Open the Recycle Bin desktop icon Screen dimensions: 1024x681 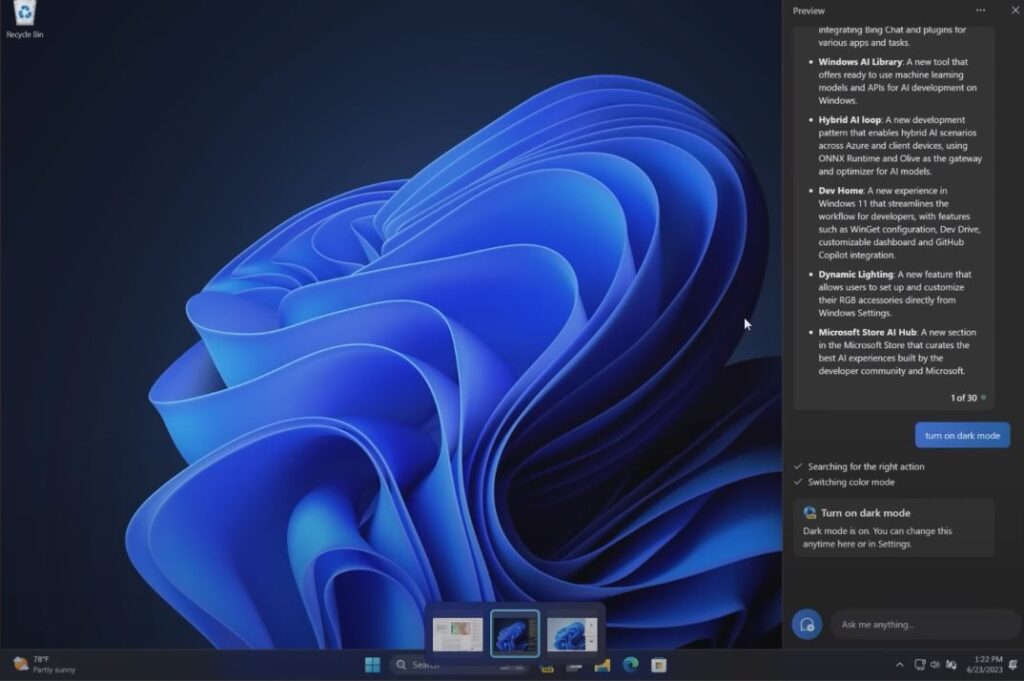pos(24,20)
